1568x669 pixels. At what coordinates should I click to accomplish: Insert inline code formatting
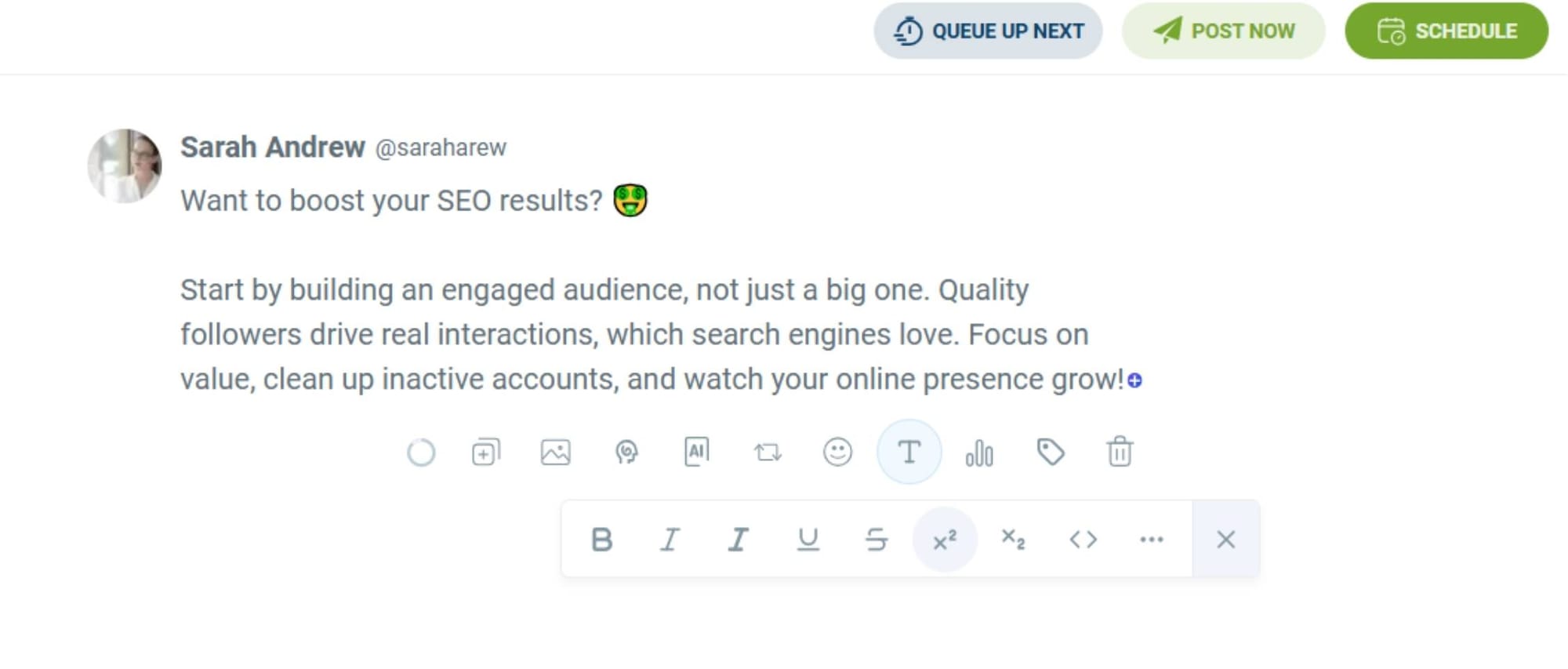[1082, 539]
